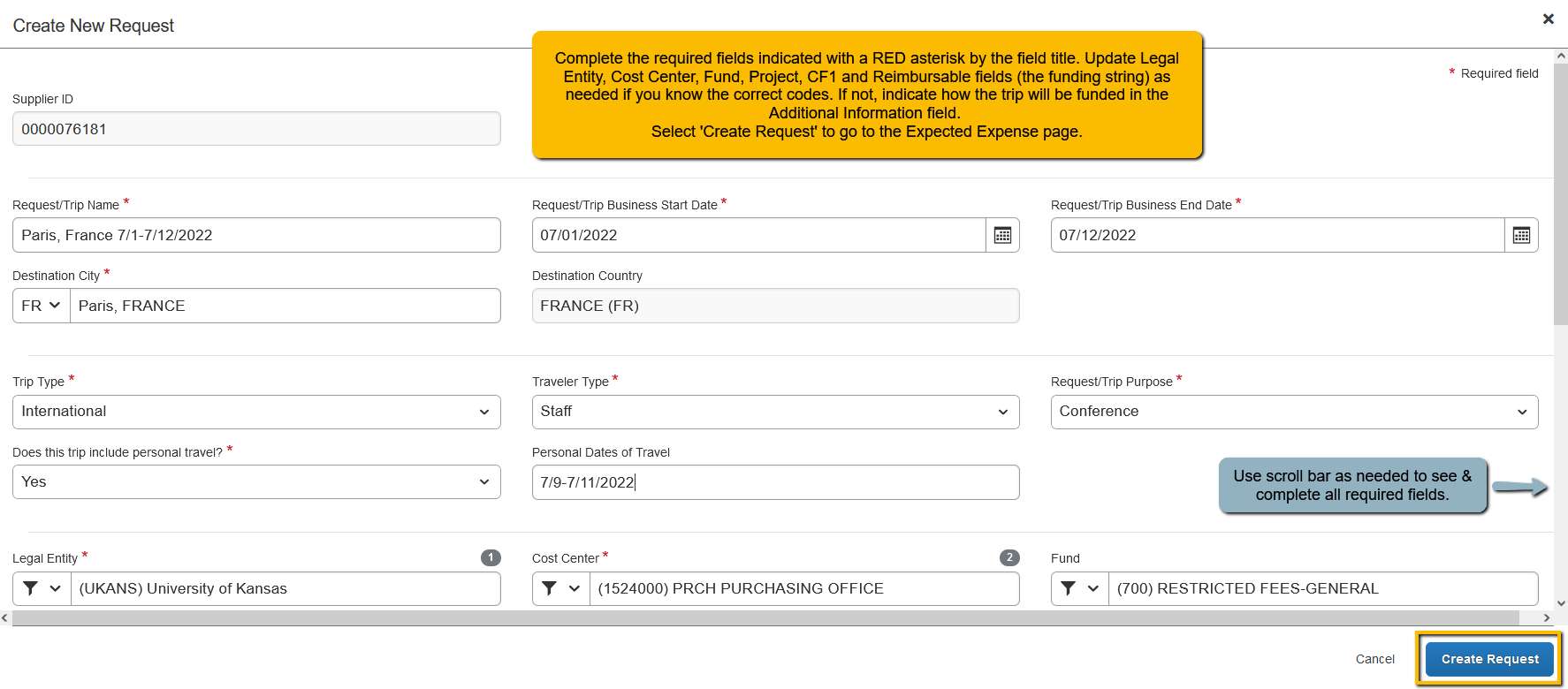
Task: Click the Personal Dates of Travel label
Action: (x=601, y=452)
